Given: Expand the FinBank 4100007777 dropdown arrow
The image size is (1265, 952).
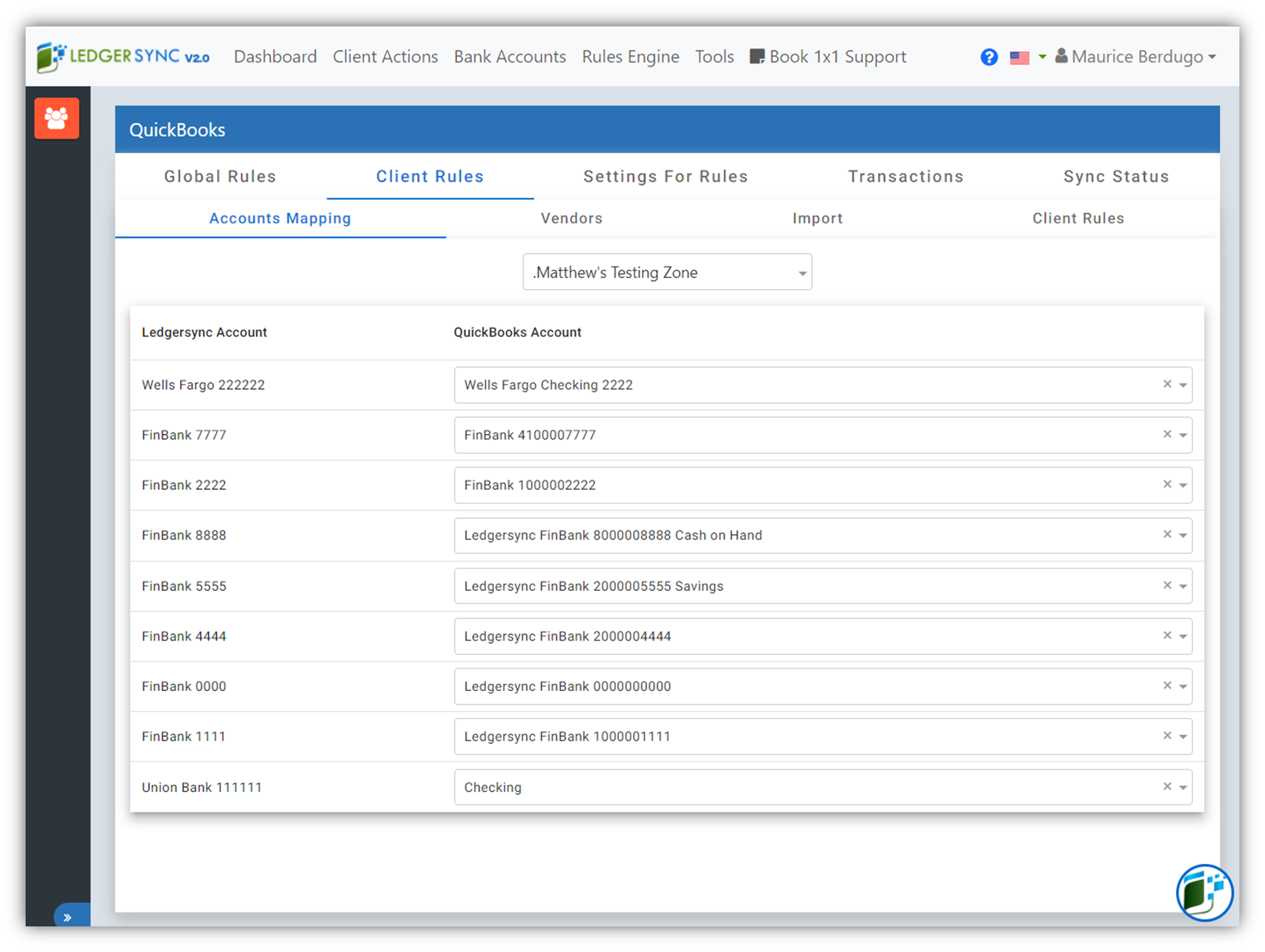Looking at the screenshot, I should pyautogui.click(x=1183, y=436).
